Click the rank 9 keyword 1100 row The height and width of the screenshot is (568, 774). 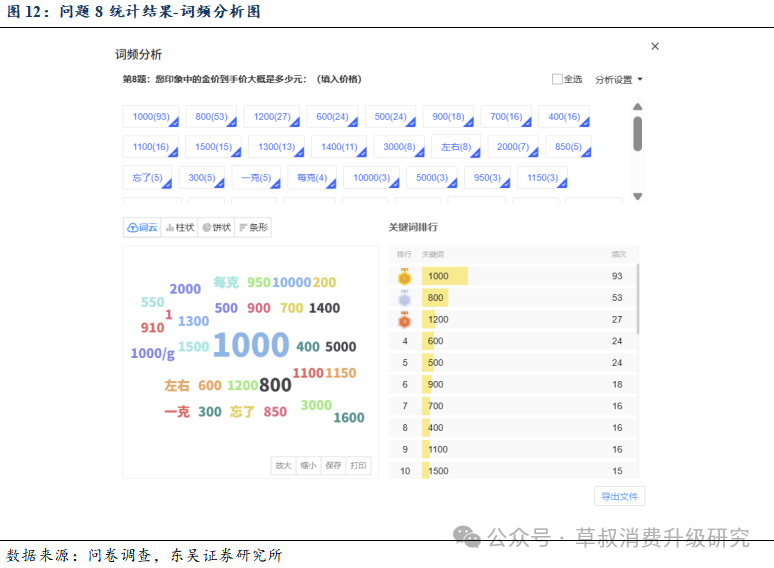513,450
